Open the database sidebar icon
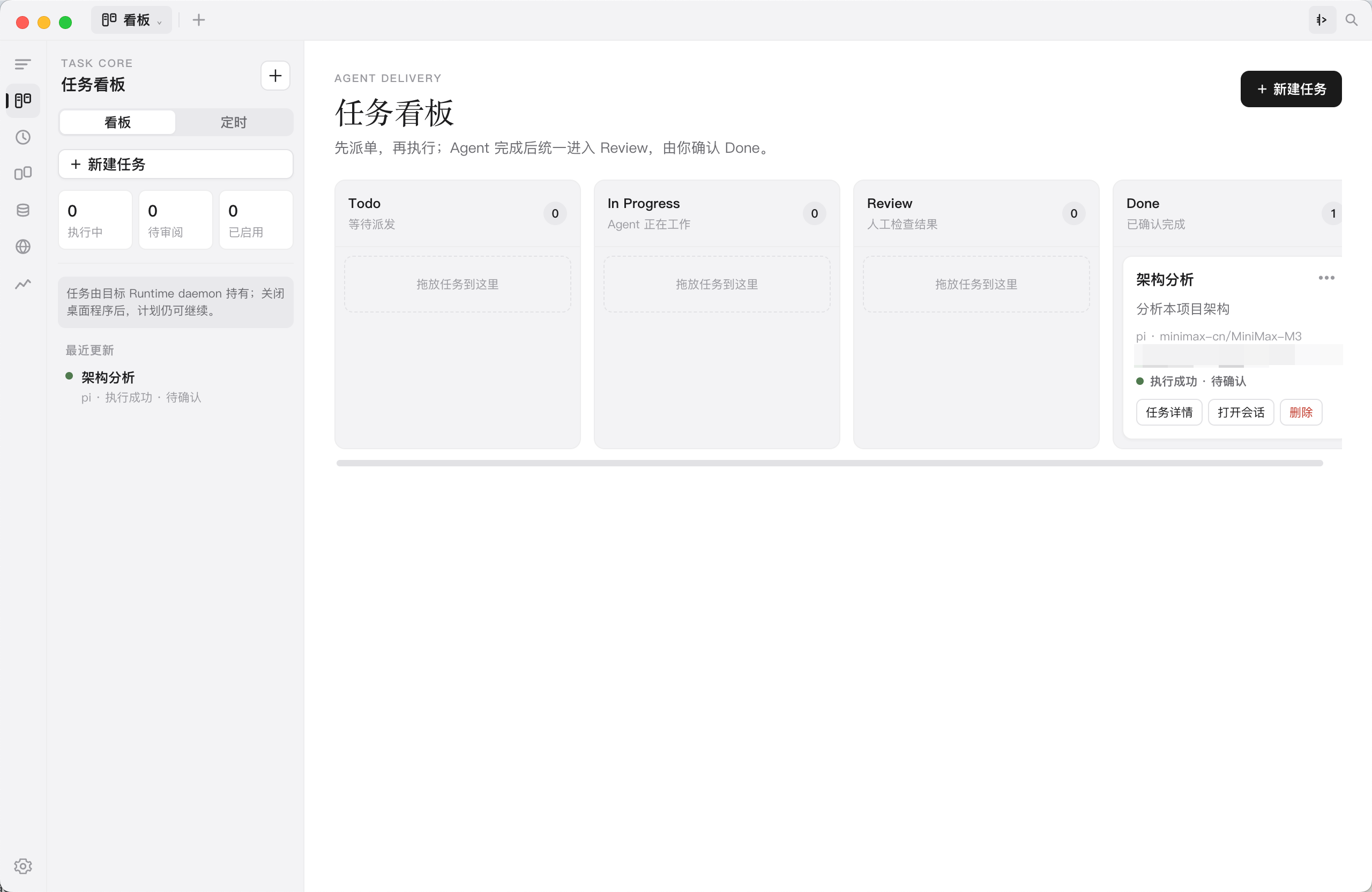 coord(23,210)
